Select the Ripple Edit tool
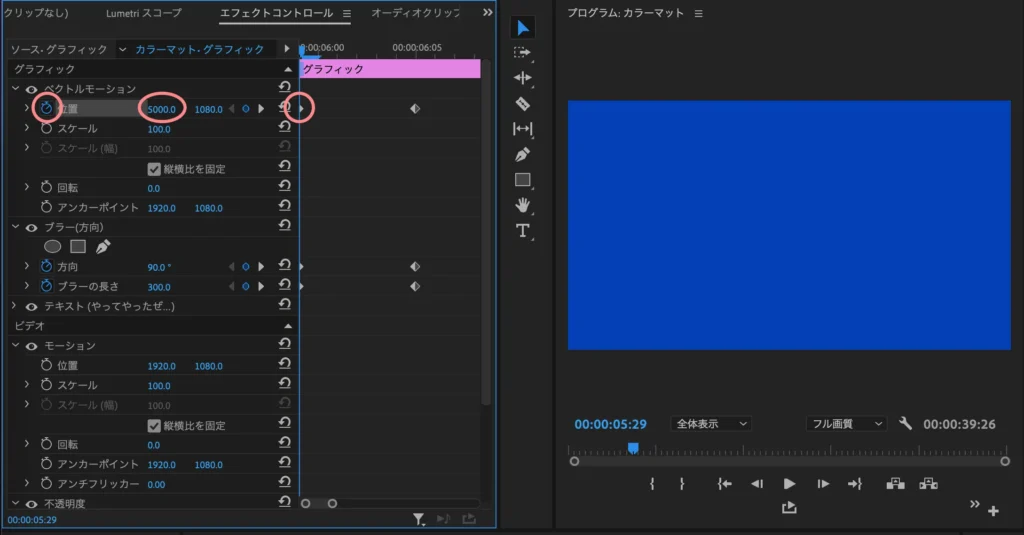The image size is (1024, 535). point(522,78)
